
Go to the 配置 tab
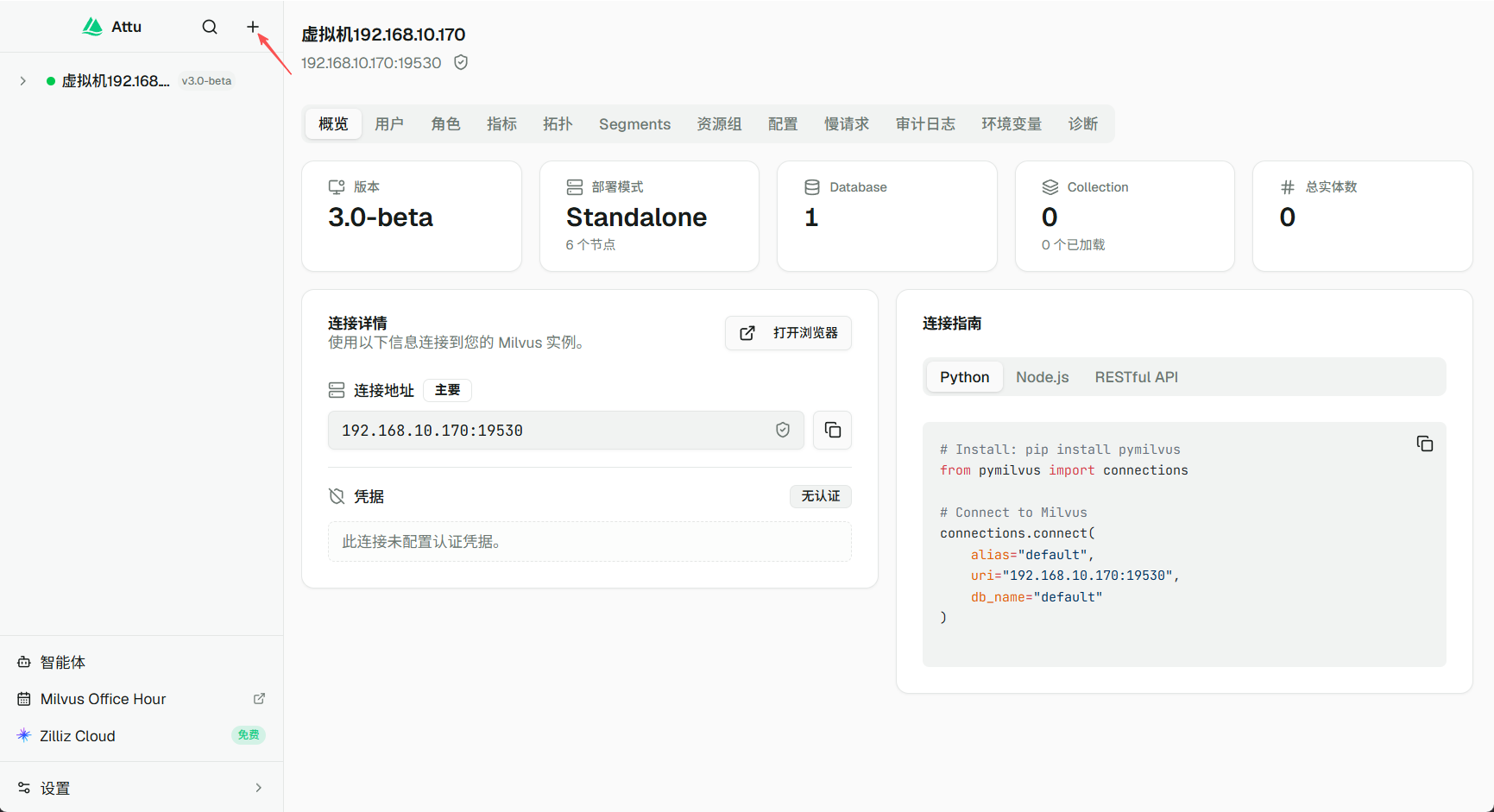[x=783, y=124]
